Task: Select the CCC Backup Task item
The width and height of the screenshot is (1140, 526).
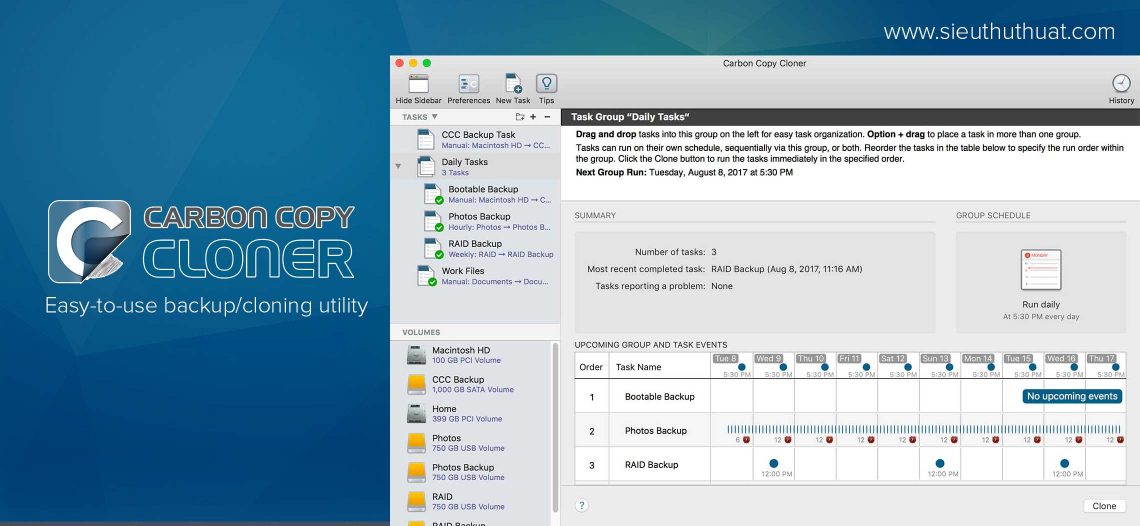Action: click(x=475, y=140)
